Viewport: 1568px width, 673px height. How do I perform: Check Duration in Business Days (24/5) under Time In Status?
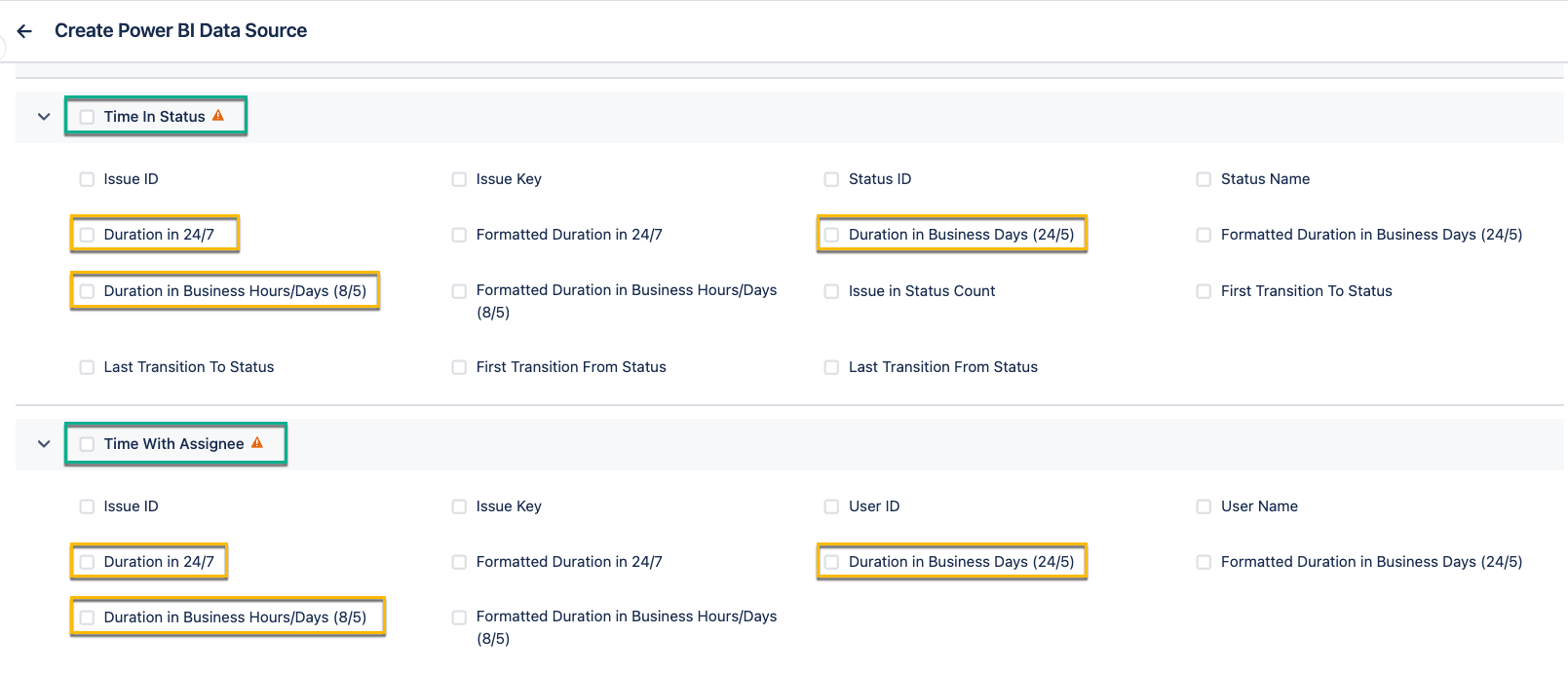coord(831,235)
